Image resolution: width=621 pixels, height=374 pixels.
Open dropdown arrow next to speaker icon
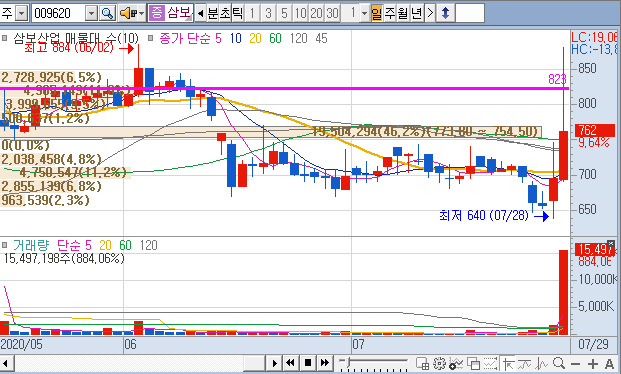coord(141,13)
